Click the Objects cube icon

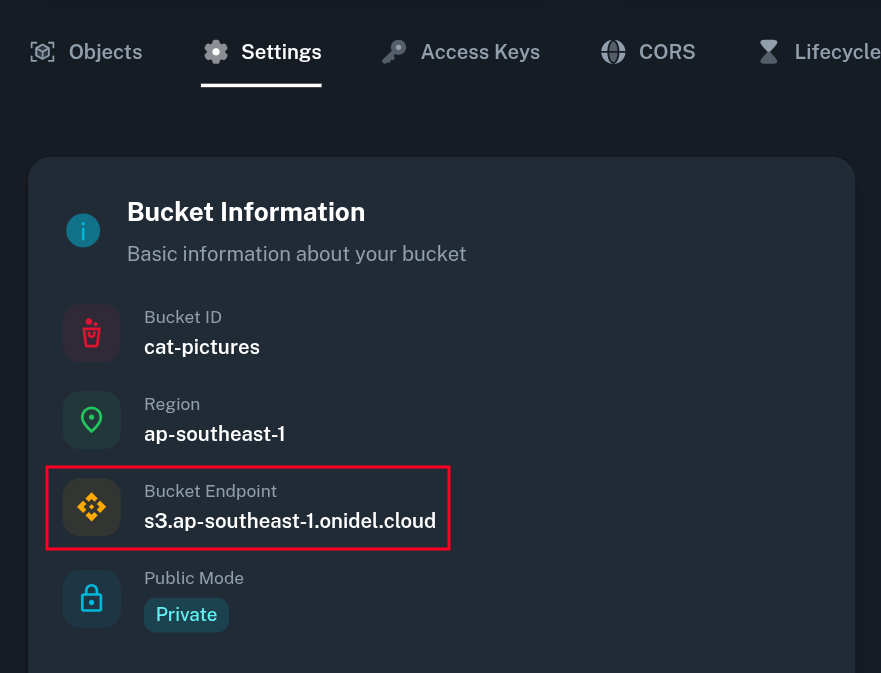[42, 52]
